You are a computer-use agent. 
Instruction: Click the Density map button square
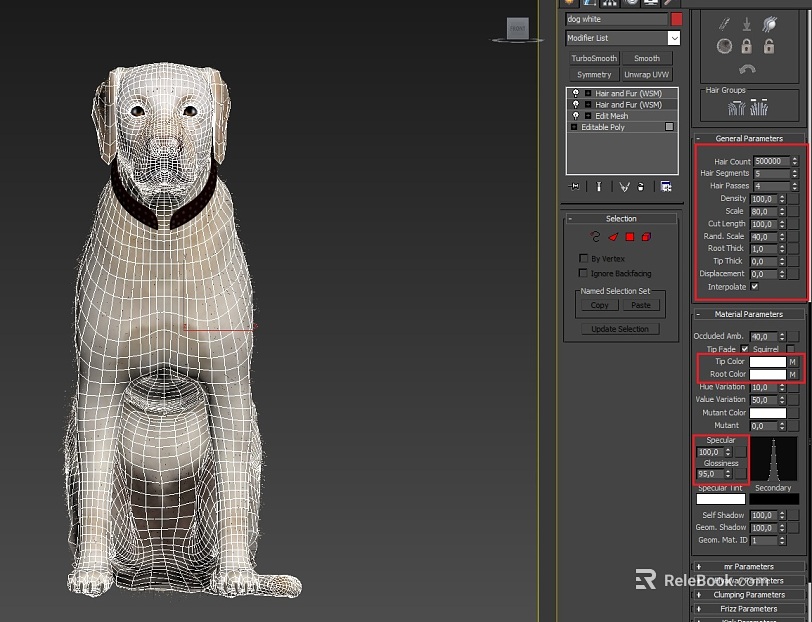[793, 199]
